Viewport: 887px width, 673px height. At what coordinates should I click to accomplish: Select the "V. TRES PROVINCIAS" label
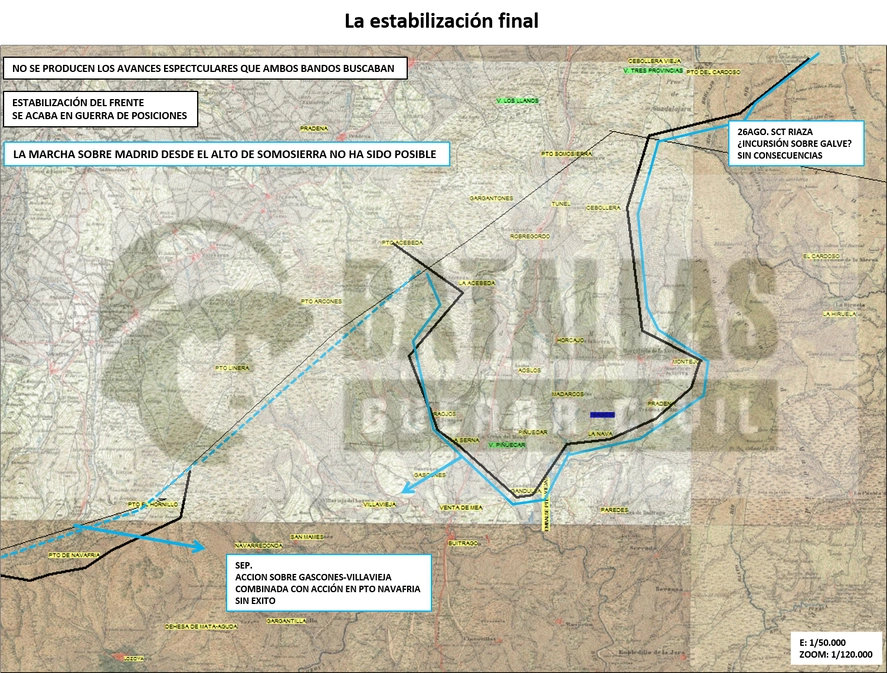[x=653, y=71]
